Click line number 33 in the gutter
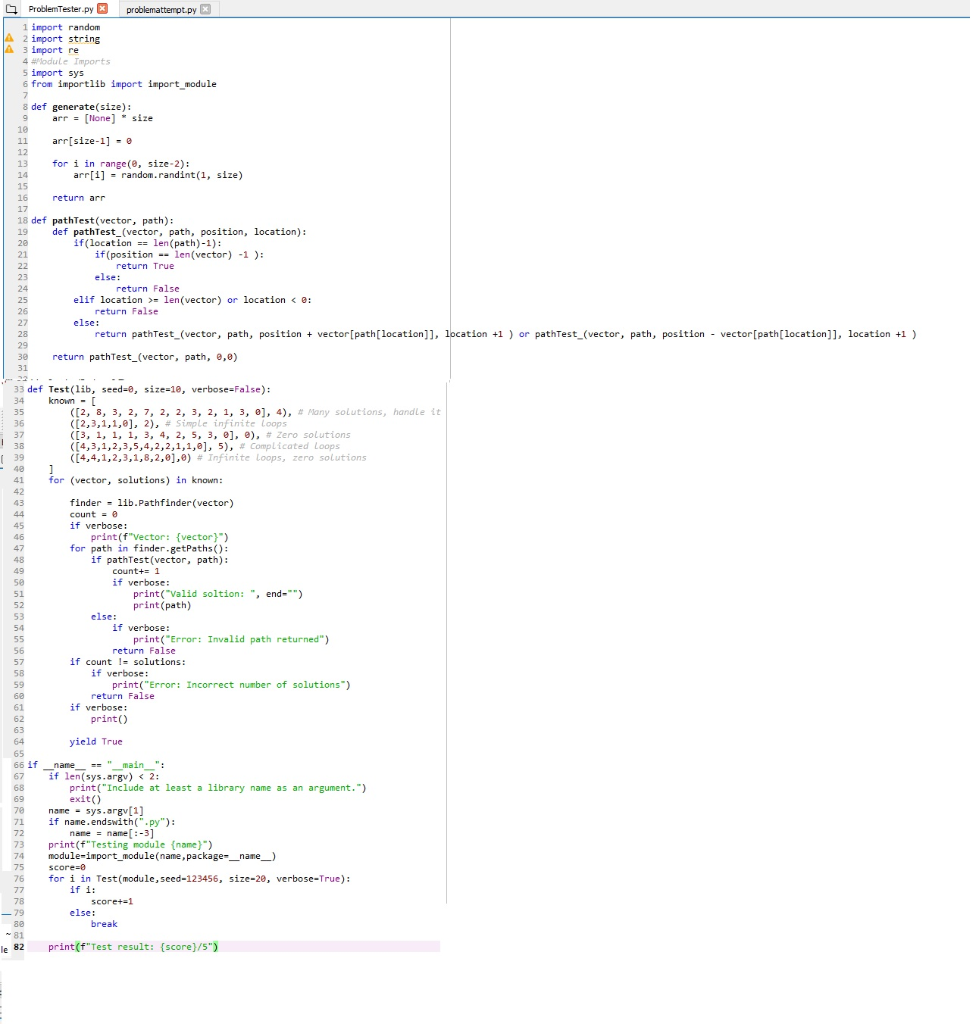This screenshot has height=1024, width=979. (x=19, y=389)
